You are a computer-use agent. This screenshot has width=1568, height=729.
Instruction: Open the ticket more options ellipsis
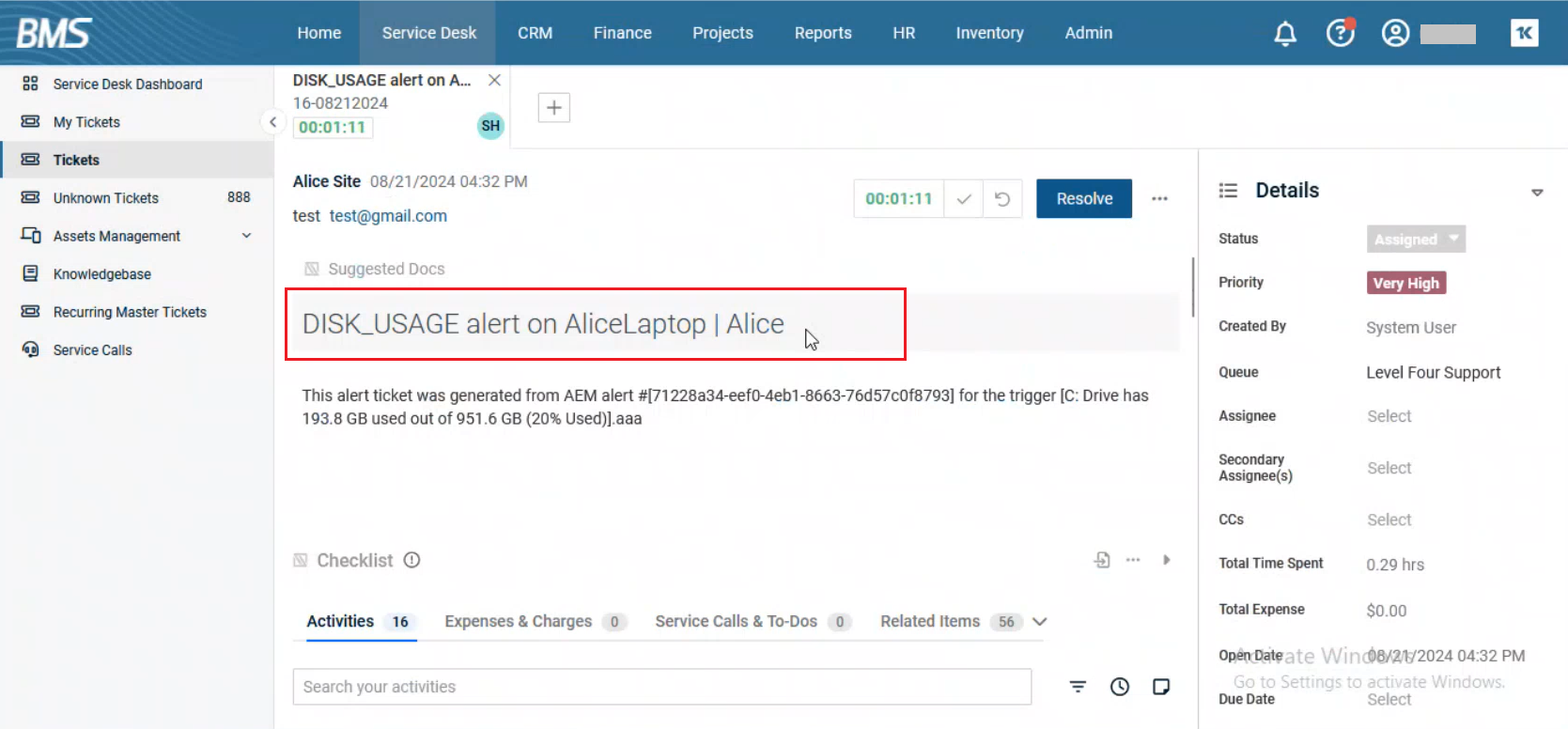click(x=1159, y=199)
